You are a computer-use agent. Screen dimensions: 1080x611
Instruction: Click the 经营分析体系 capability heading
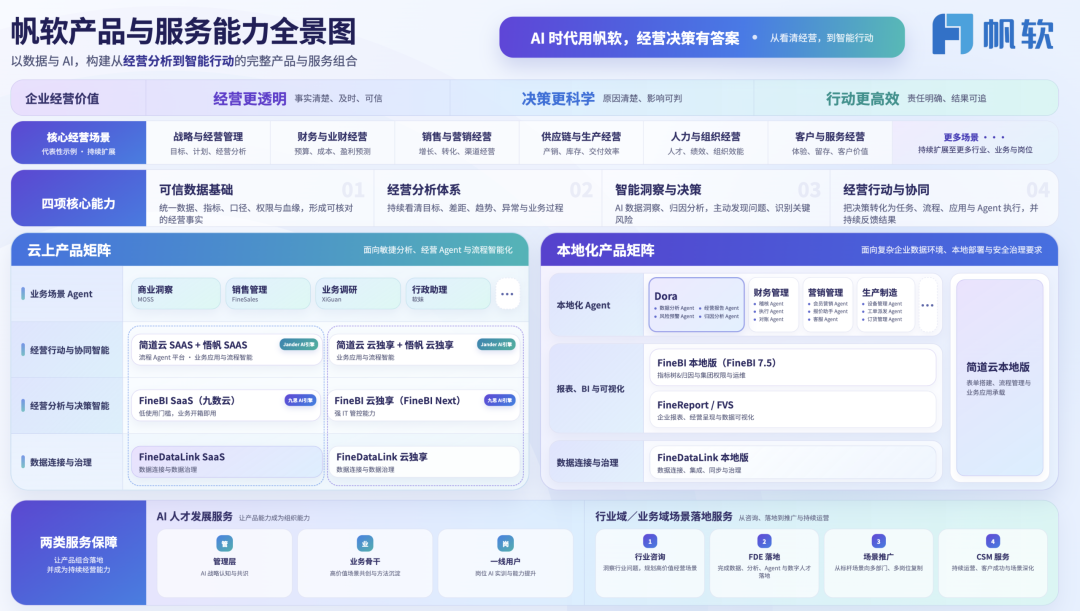point(424,189)
